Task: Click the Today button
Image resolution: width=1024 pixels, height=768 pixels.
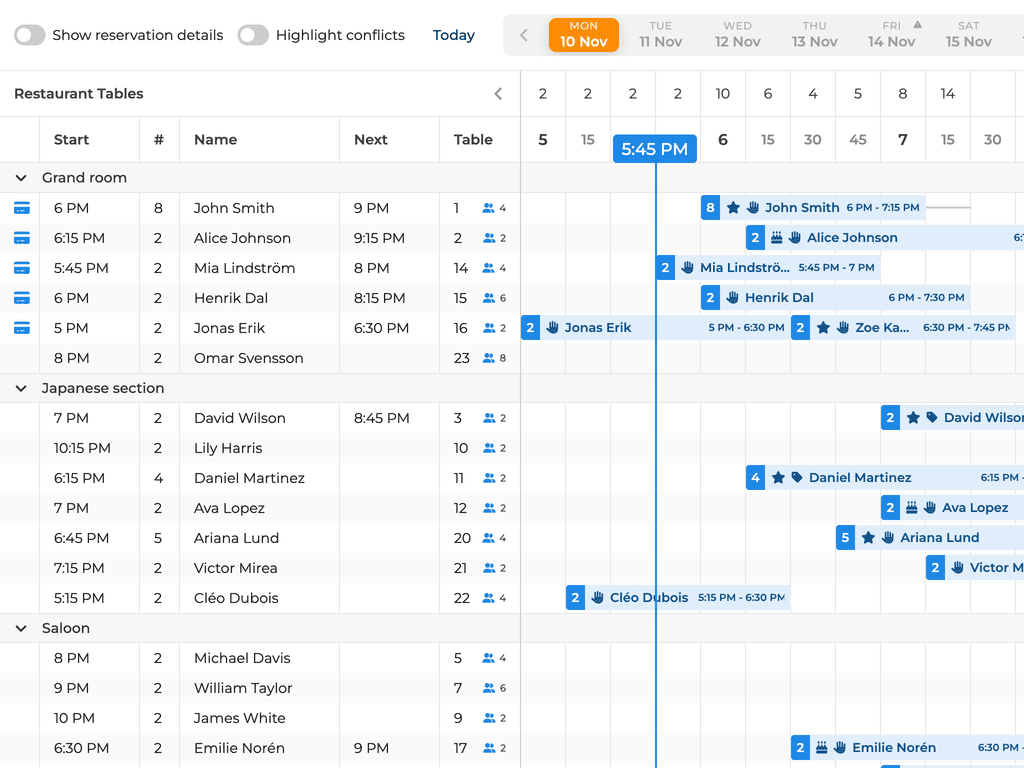Action: (x=454, y=35)
